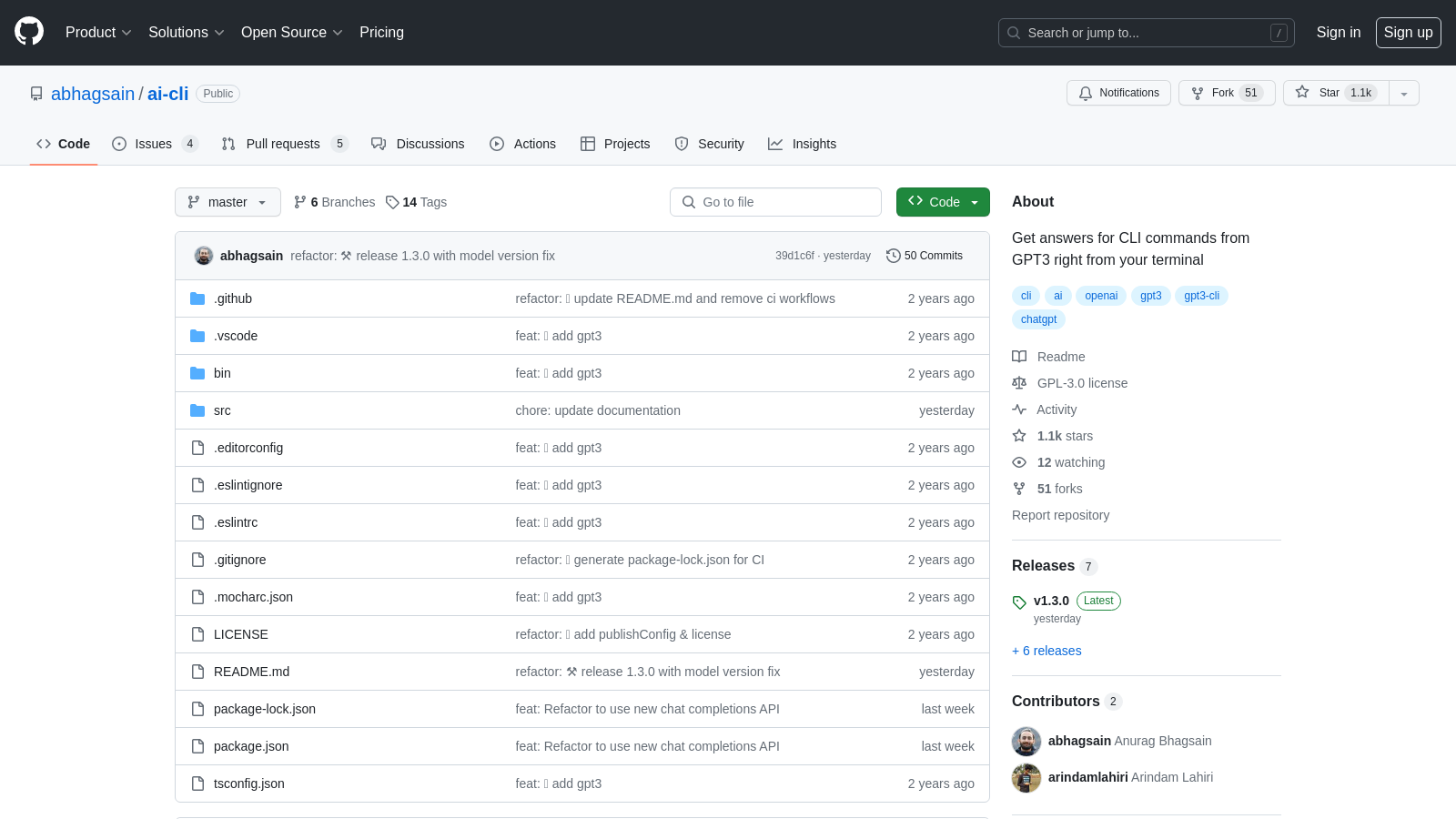Expand the master branch dropdown
Image resolution: width=1456 pixels, height=819 pixels.
click(227, 202)
